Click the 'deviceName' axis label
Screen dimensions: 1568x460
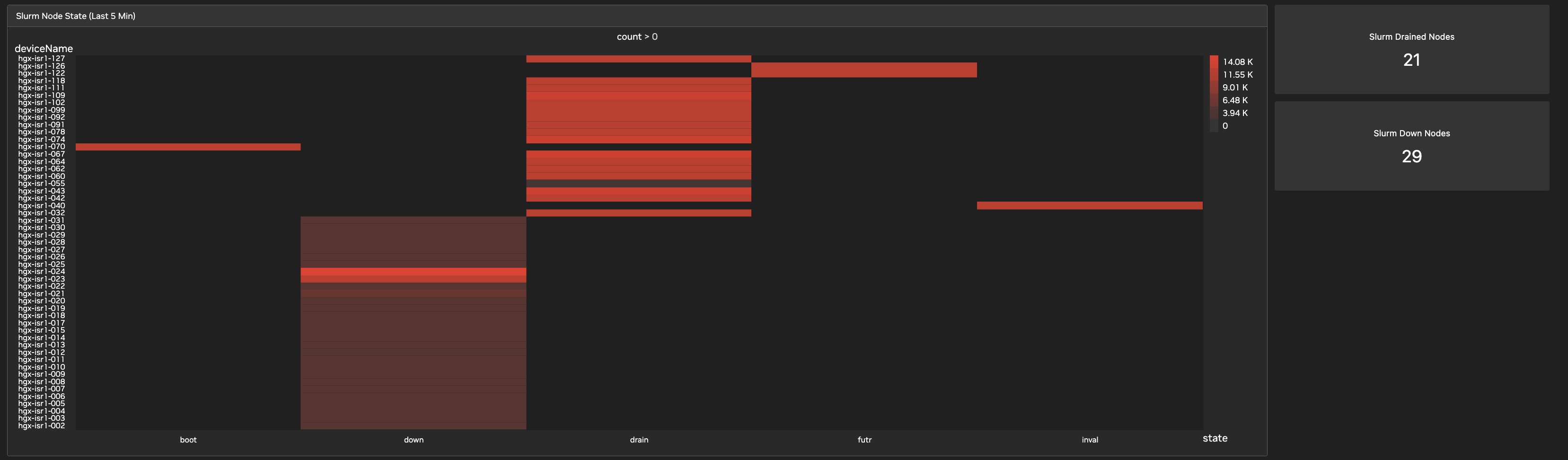click(x=44, y=49)
